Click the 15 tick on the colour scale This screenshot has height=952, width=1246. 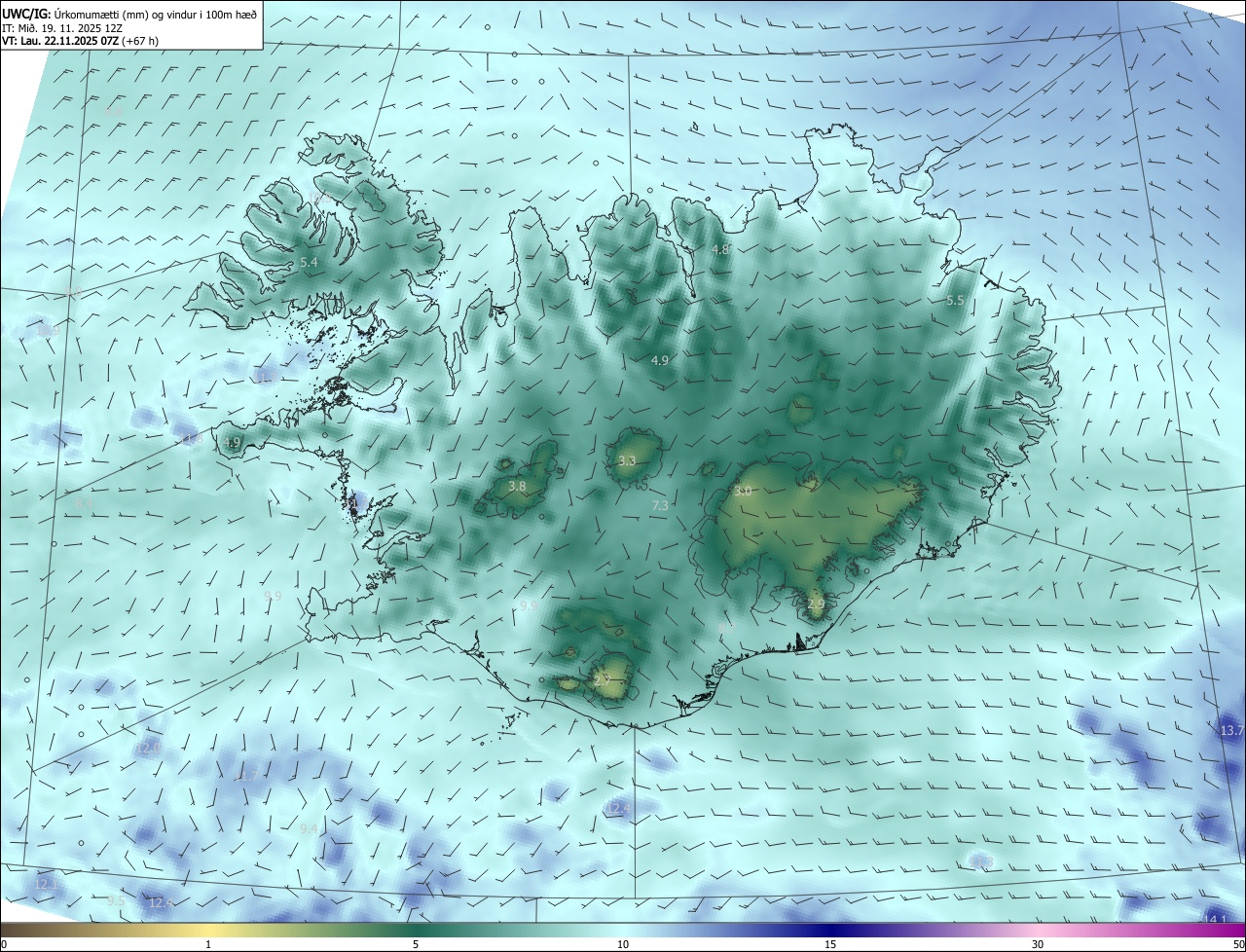click(x=830, y=944)
